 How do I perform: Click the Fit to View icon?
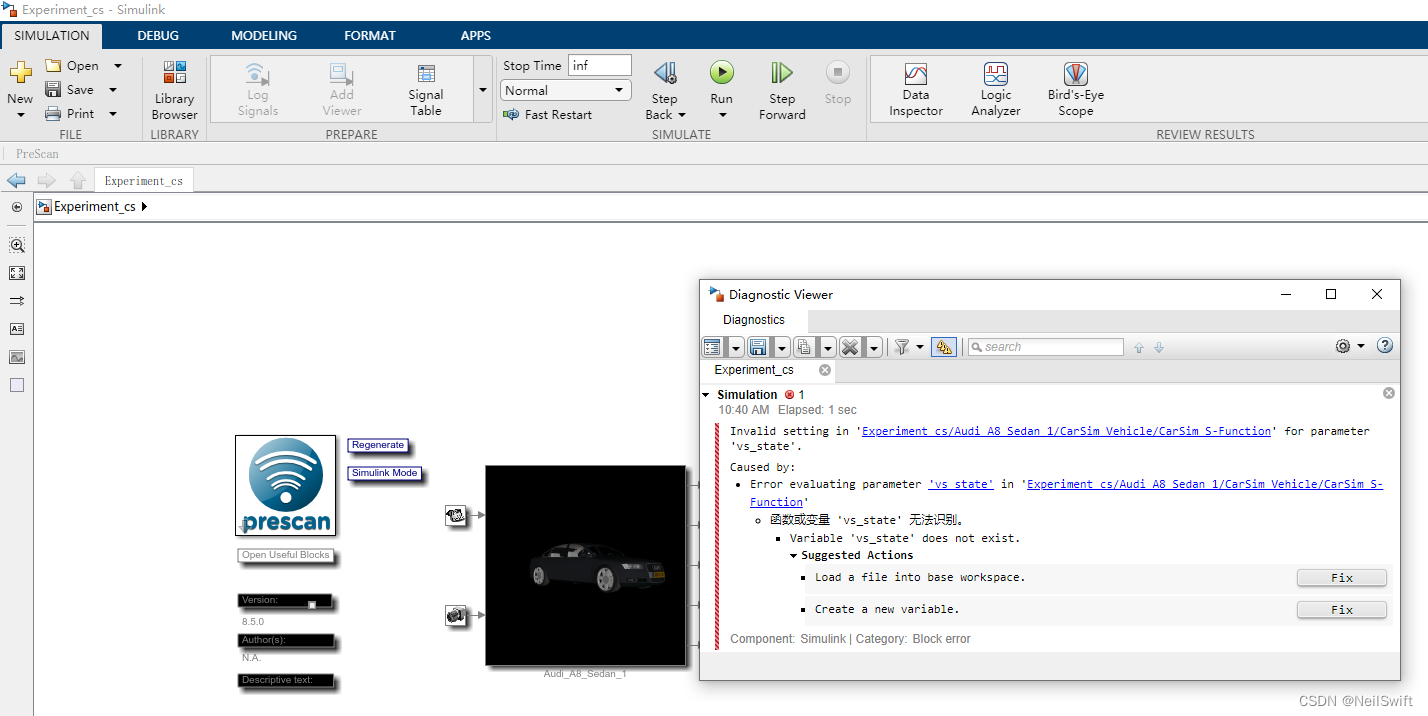point(17,273)
